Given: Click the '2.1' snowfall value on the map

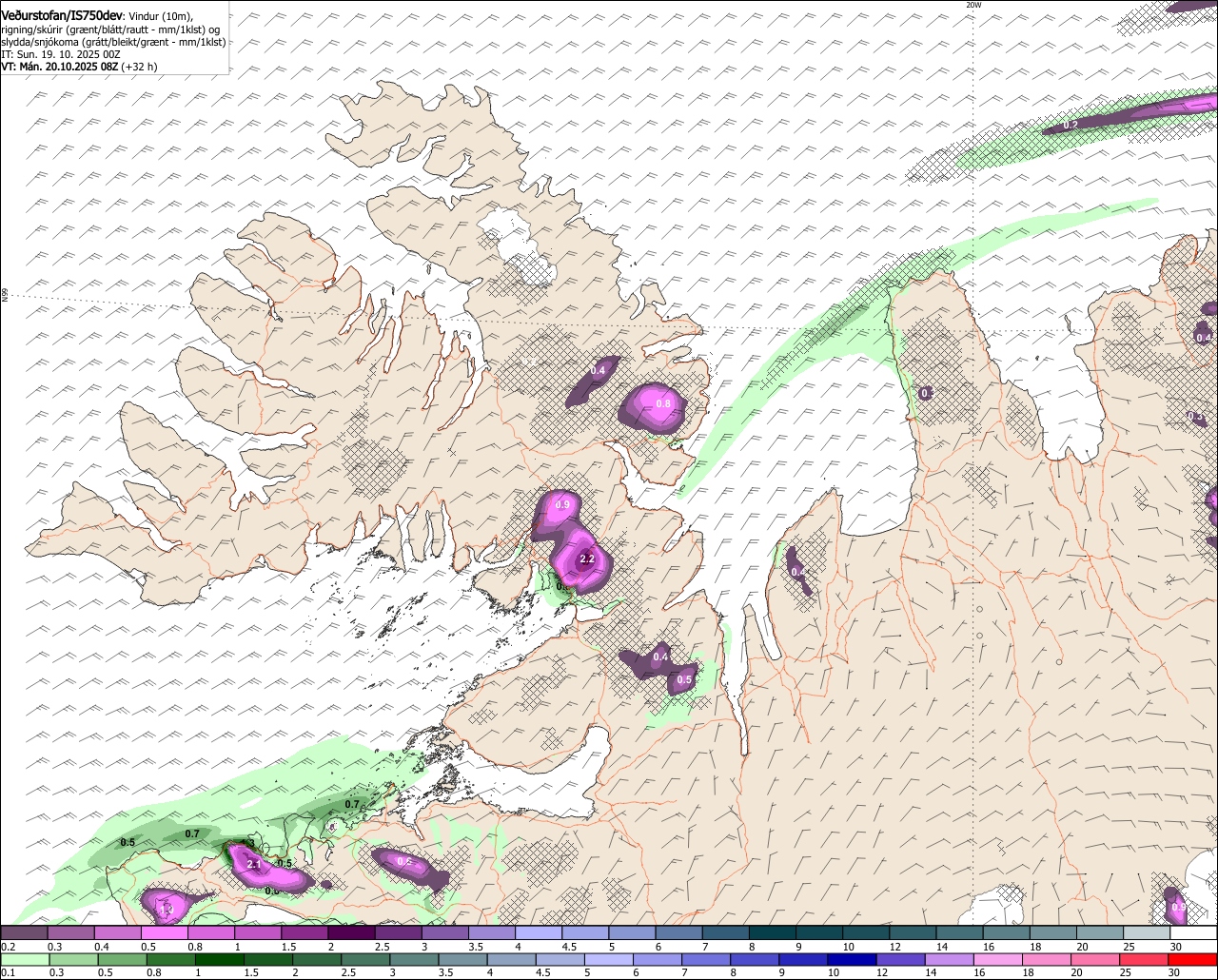Looking at the screenshot, I should 254,864.
